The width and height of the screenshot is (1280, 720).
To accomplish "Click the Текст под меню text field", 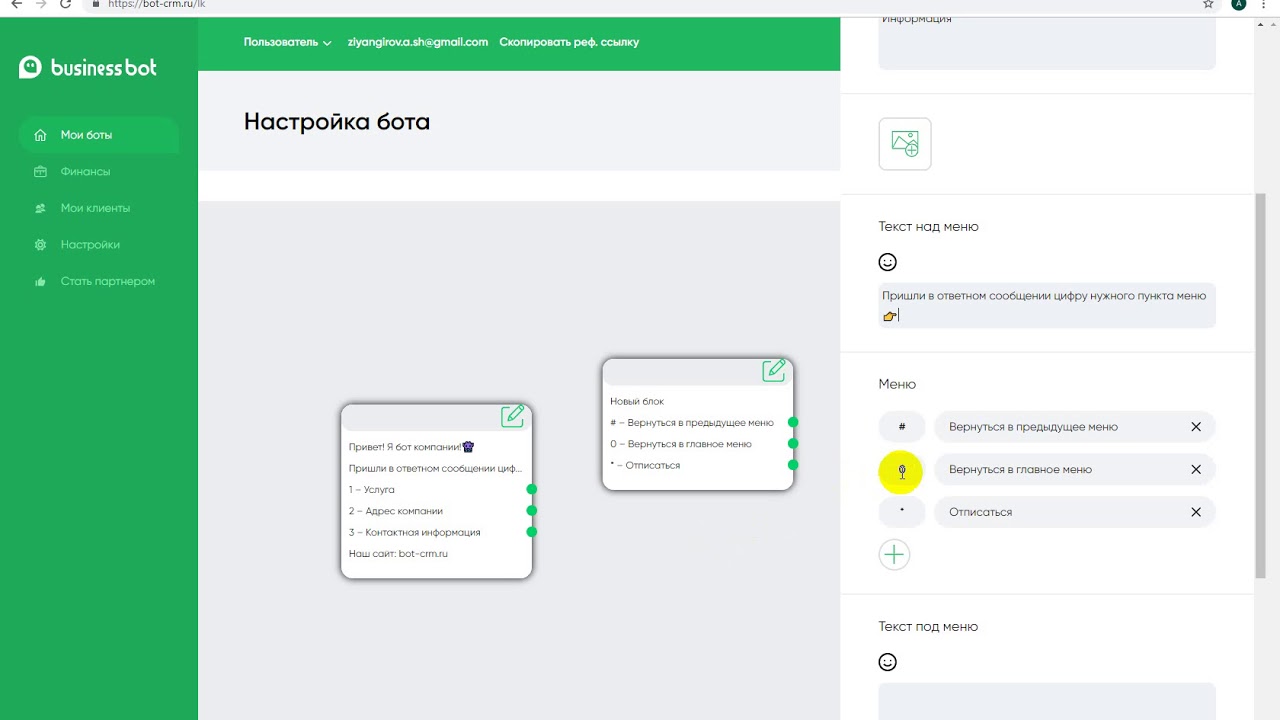I will click(1047, 701).
